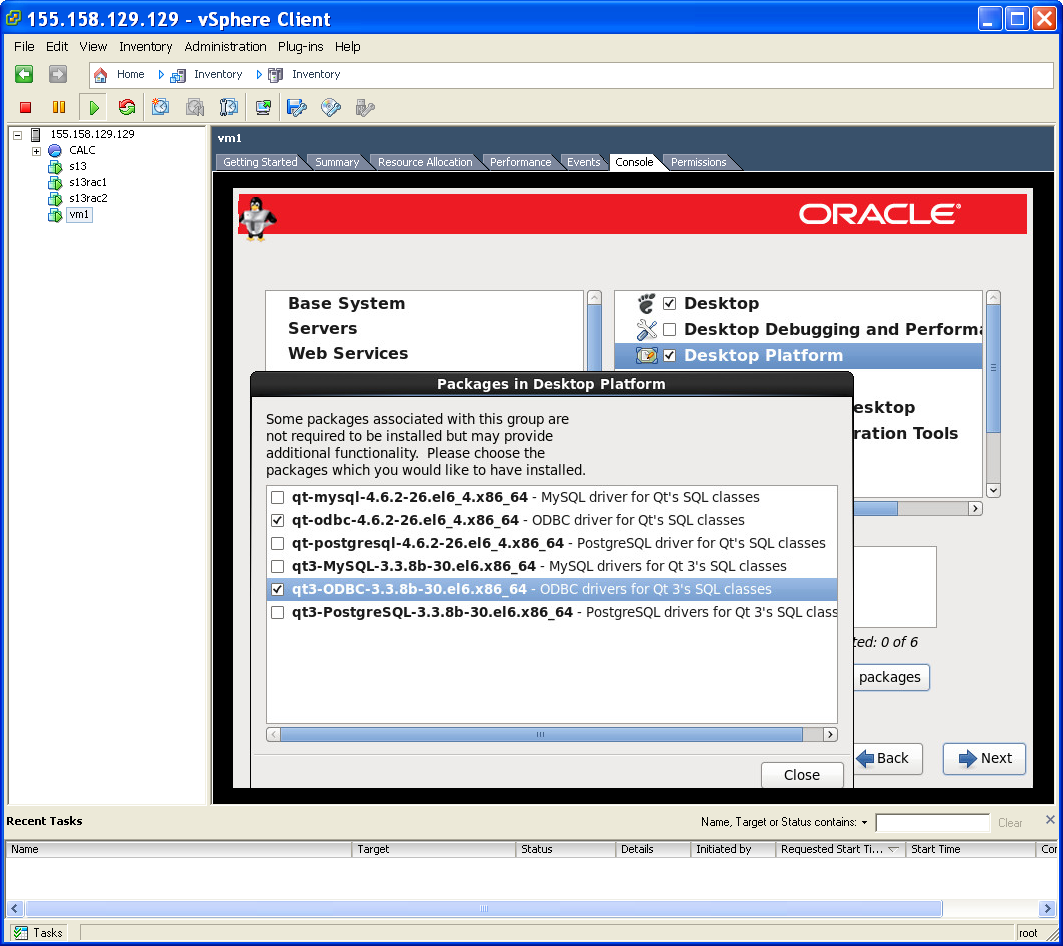The image size is (1063, 946).
Task: Check the qt3-MySQL-3.3.8b package checkbox
Action: coord(277,566)
